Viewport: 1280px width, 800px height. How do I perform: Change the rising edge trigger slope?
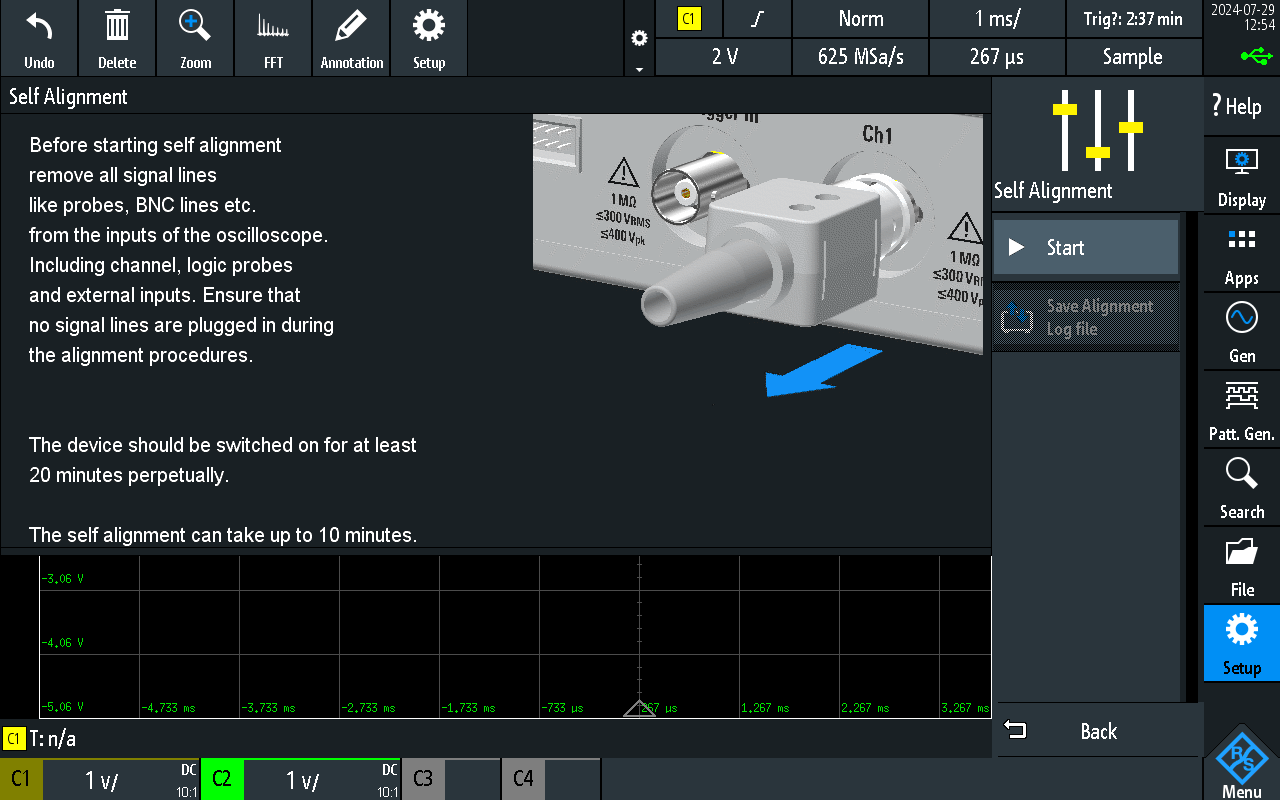tap(757, 18)
